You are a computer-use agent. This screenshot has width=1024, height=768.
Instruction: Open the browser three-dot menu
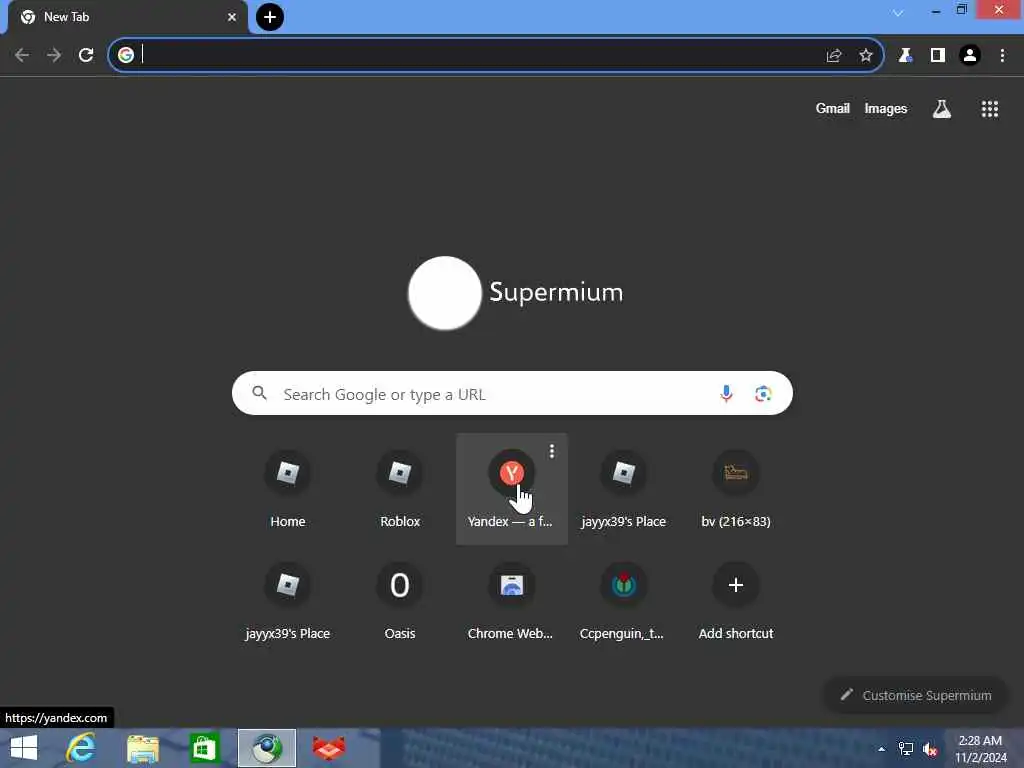click(1002, 56)
